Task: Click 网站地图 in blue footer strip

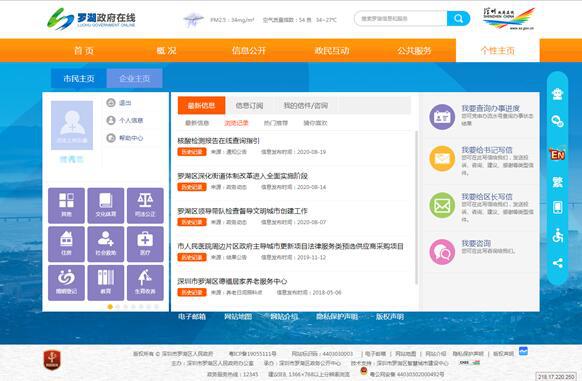Action: tap(238, 316)
